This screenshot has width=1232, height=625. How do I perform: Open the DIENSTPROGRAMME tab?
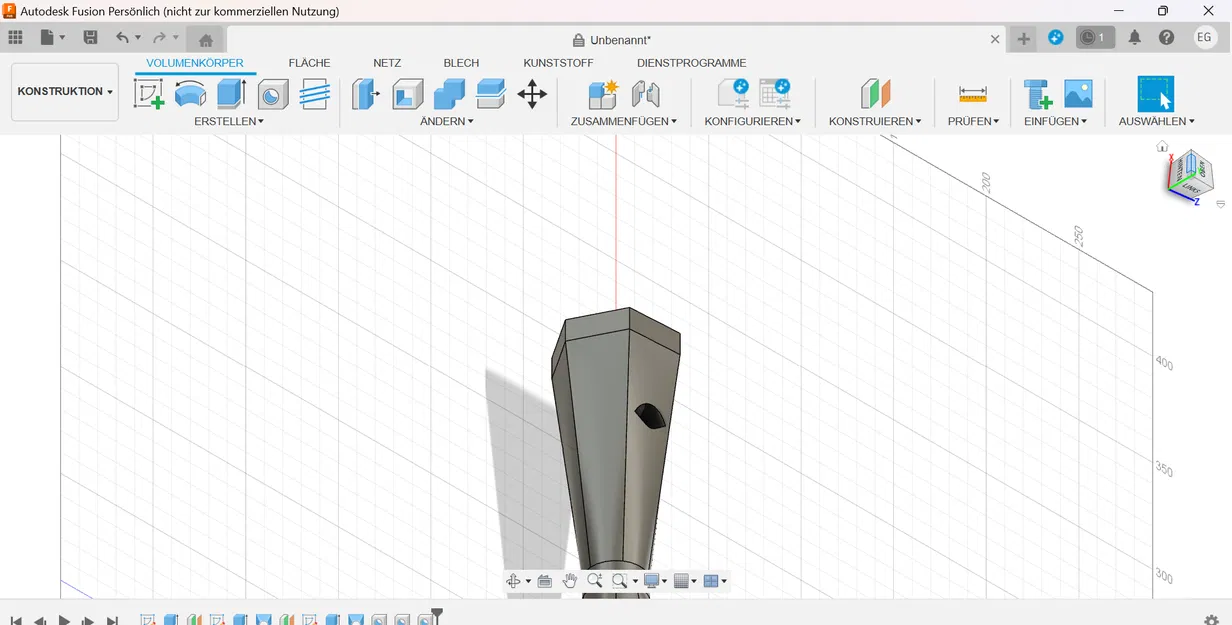point(692,63)
